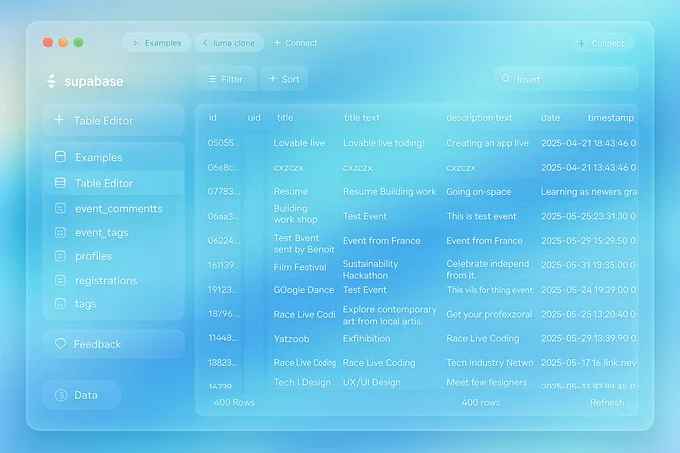The image size is (680, 453).
Task: Switch to the luma clone tab
Action: pos(229,42)
